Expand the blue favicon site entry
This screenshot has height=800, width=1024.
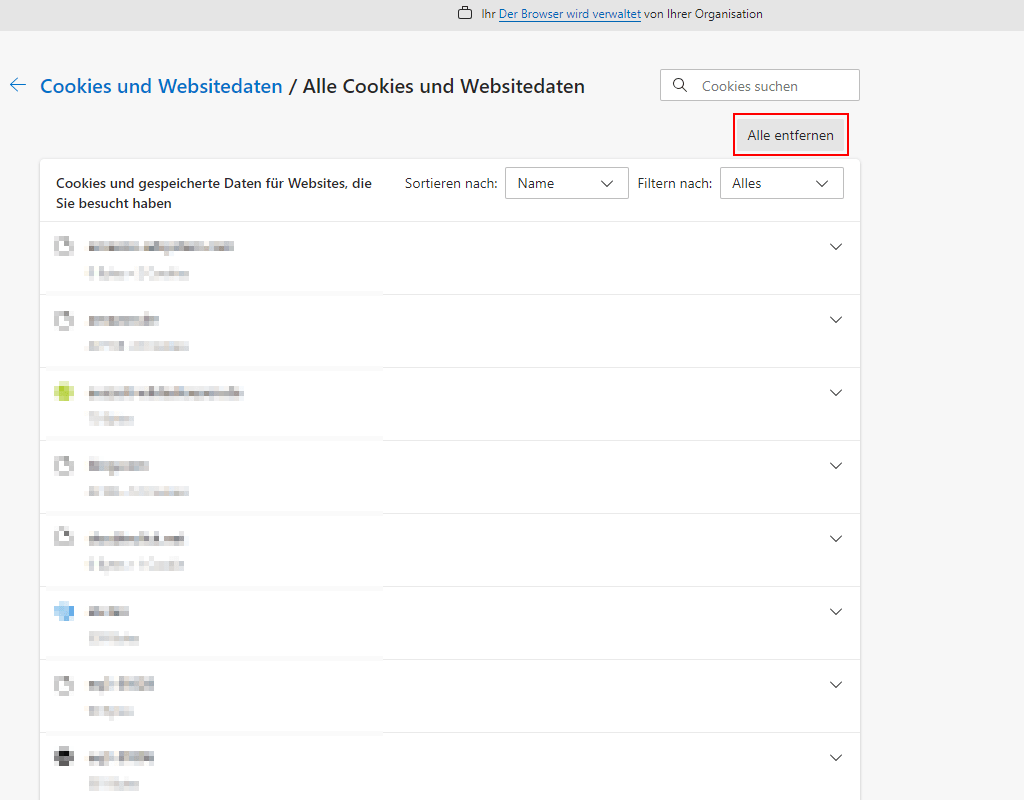tap(836, 611)
